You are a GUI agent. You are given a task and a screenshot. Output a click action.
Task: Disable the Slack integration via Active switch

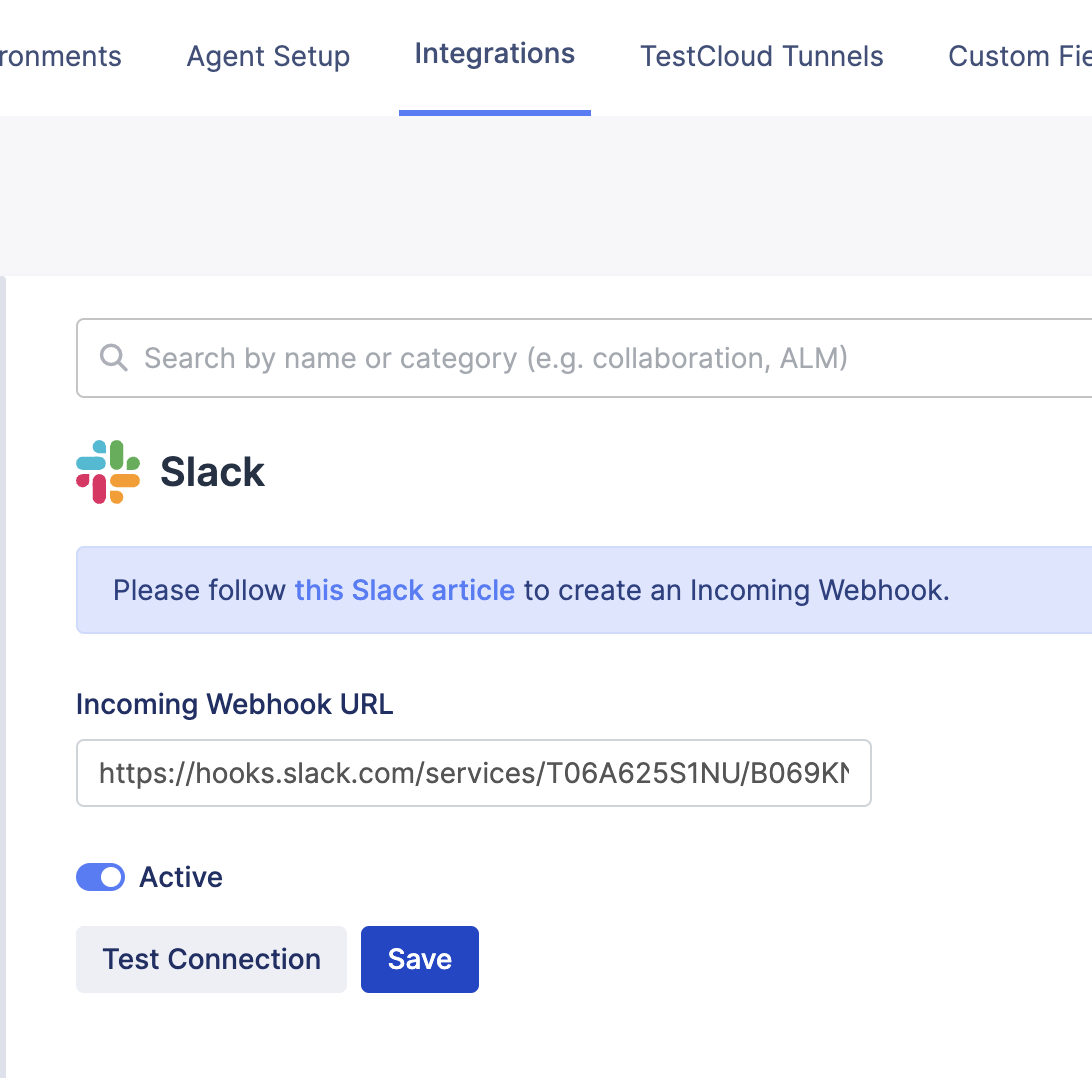point(100,877)
